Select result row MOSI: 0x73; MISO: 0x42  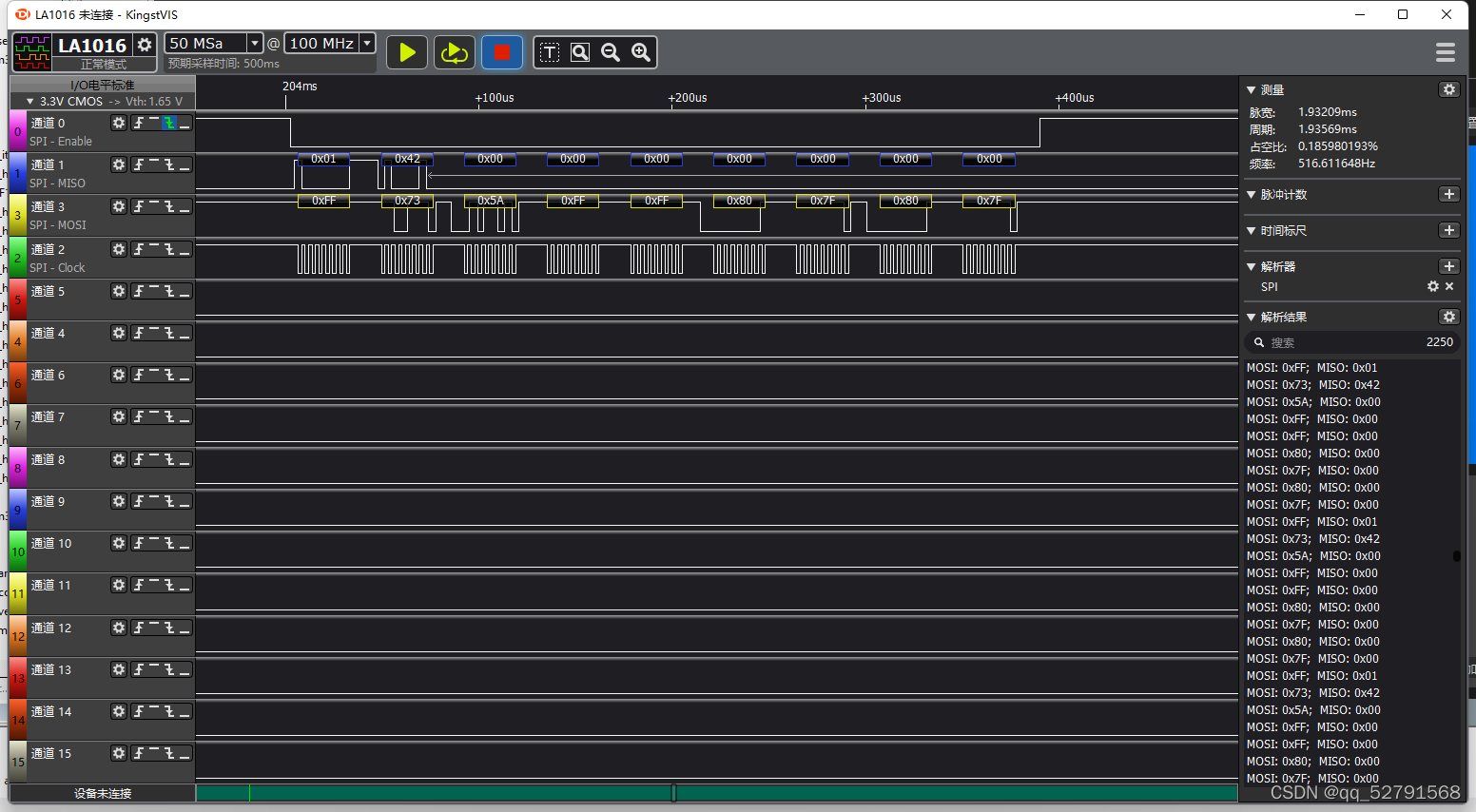[x=1312, y=385]
